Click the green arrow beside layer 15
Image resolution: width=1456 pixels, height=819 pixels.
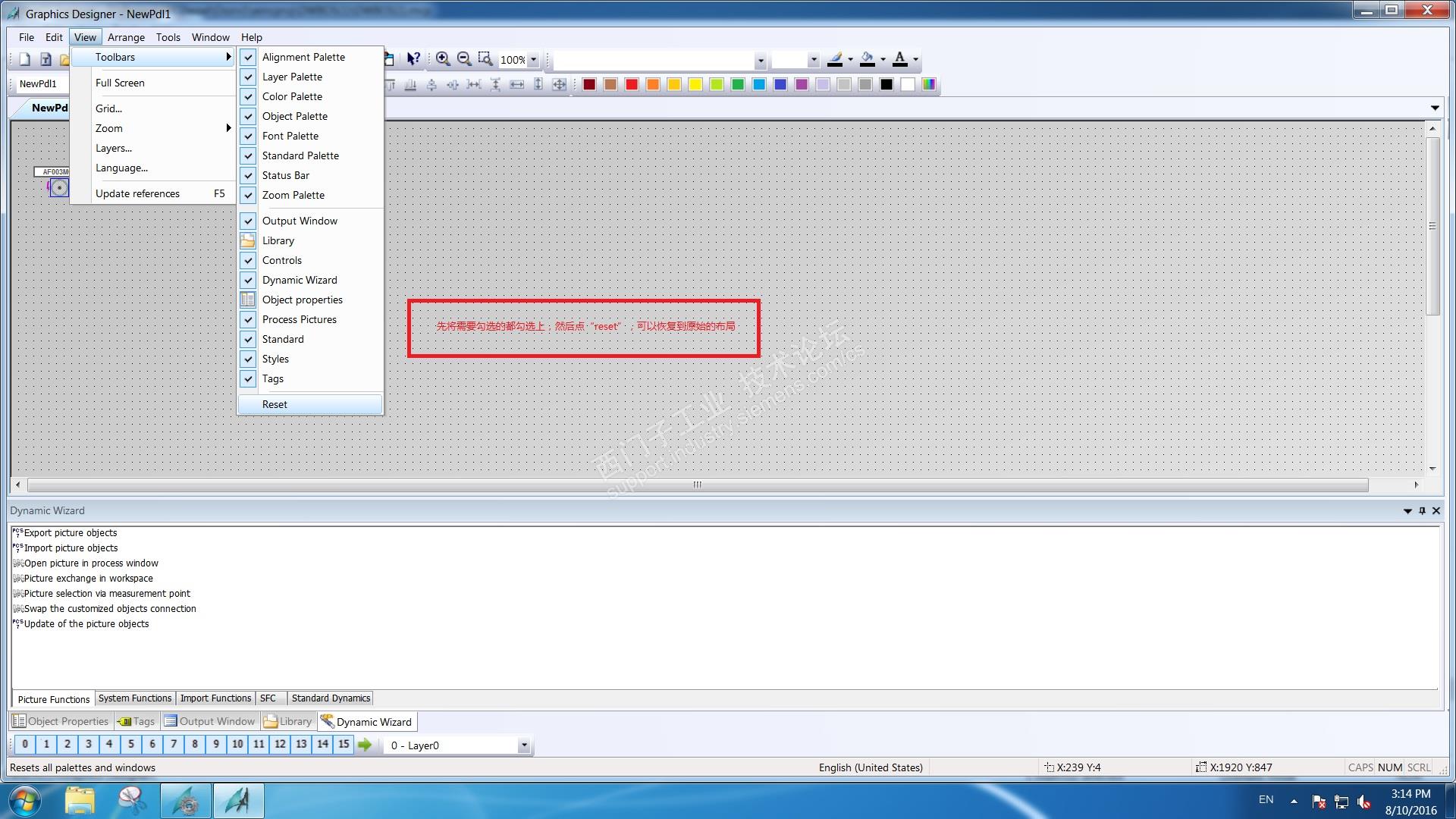(x=365, y=745)
